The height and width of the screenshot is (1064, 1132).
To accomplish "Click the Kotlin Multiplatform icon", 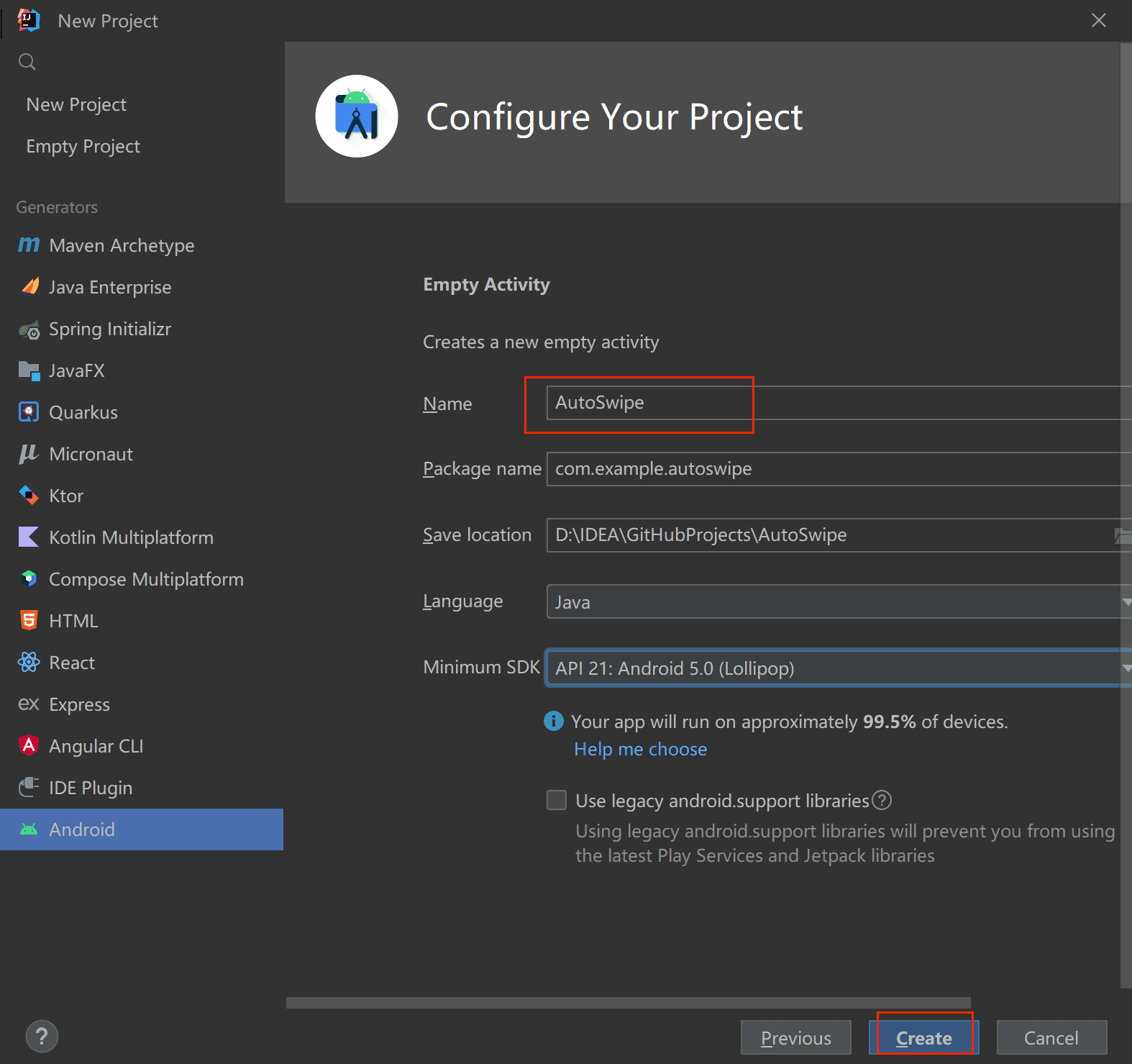I will pyautogui.click(x=29, y=537).
